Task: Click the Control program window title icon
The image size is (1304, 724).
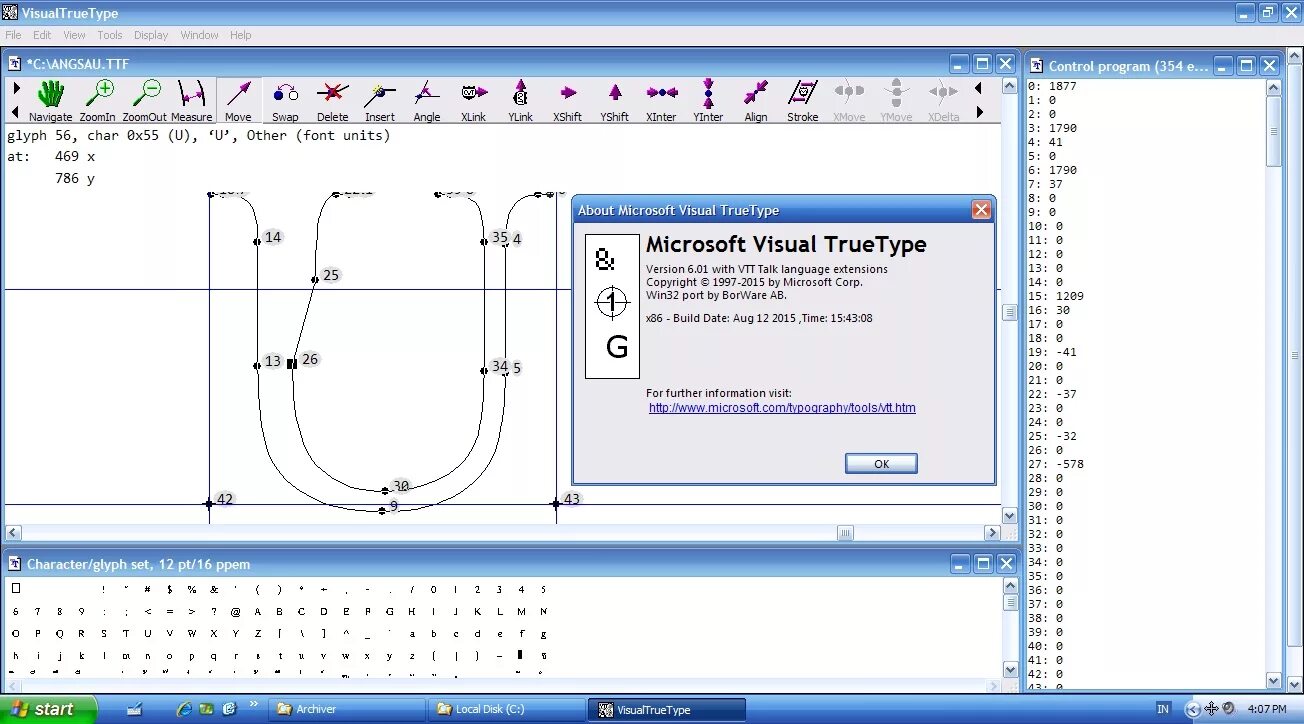Action: pos(1037,66)
